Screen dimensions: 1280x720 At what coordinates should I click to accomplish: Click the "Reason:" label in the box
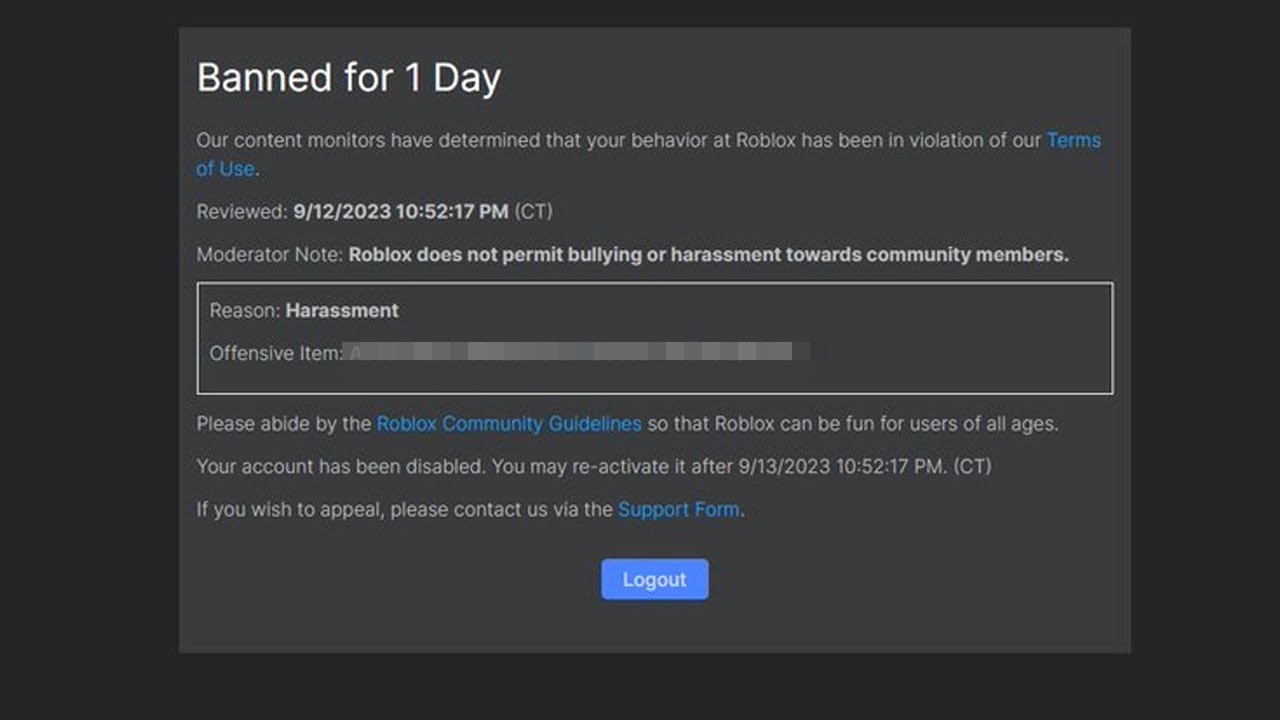245,310
